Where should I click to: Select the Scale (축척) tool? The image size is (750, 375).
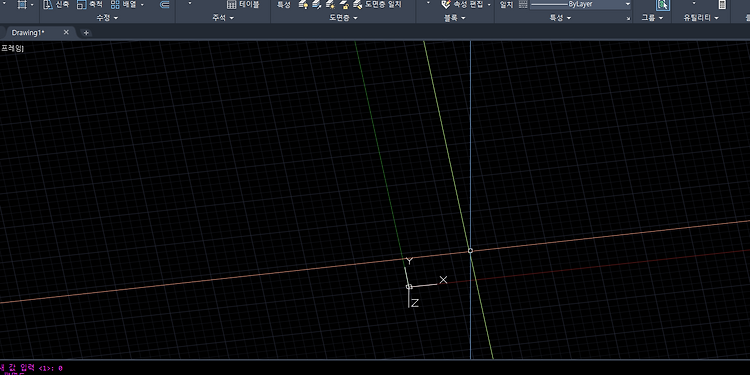click(x=90, y=5)
